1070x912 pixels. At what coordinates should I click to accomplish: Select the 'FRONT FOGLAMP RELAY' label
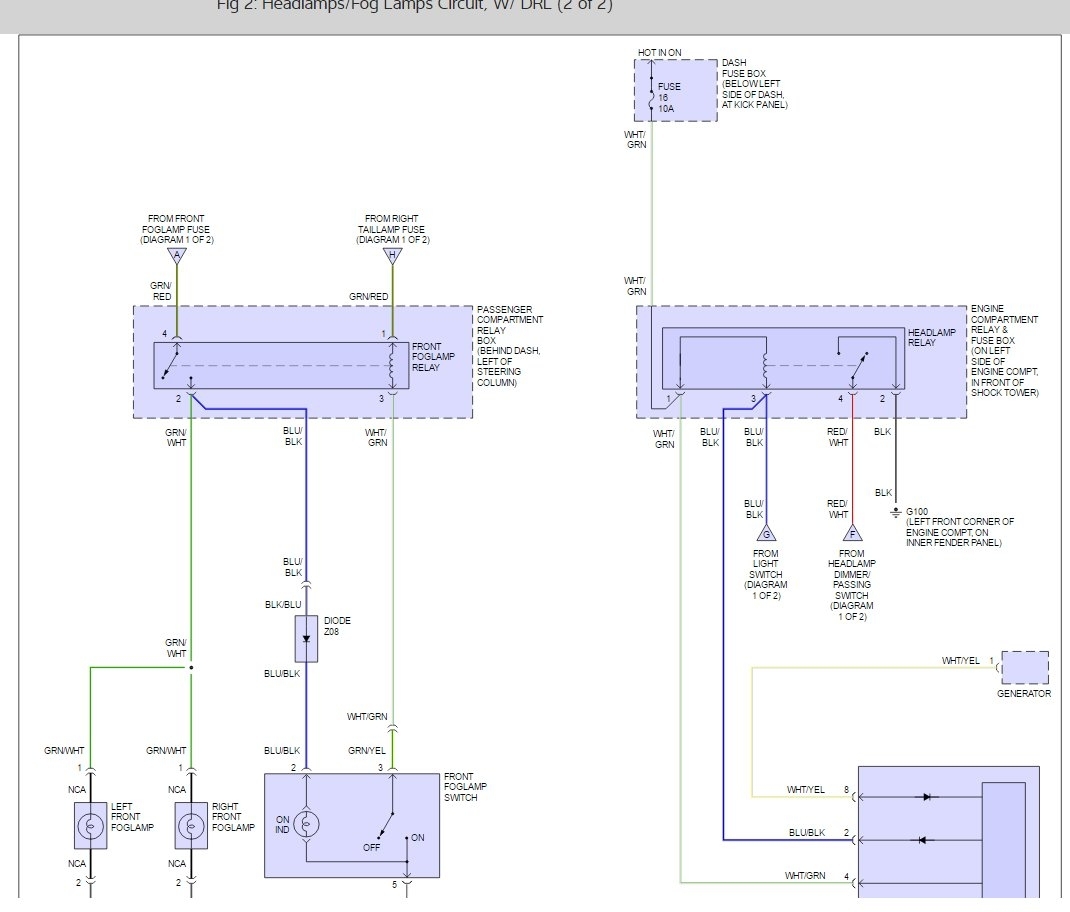pos(433,357)
